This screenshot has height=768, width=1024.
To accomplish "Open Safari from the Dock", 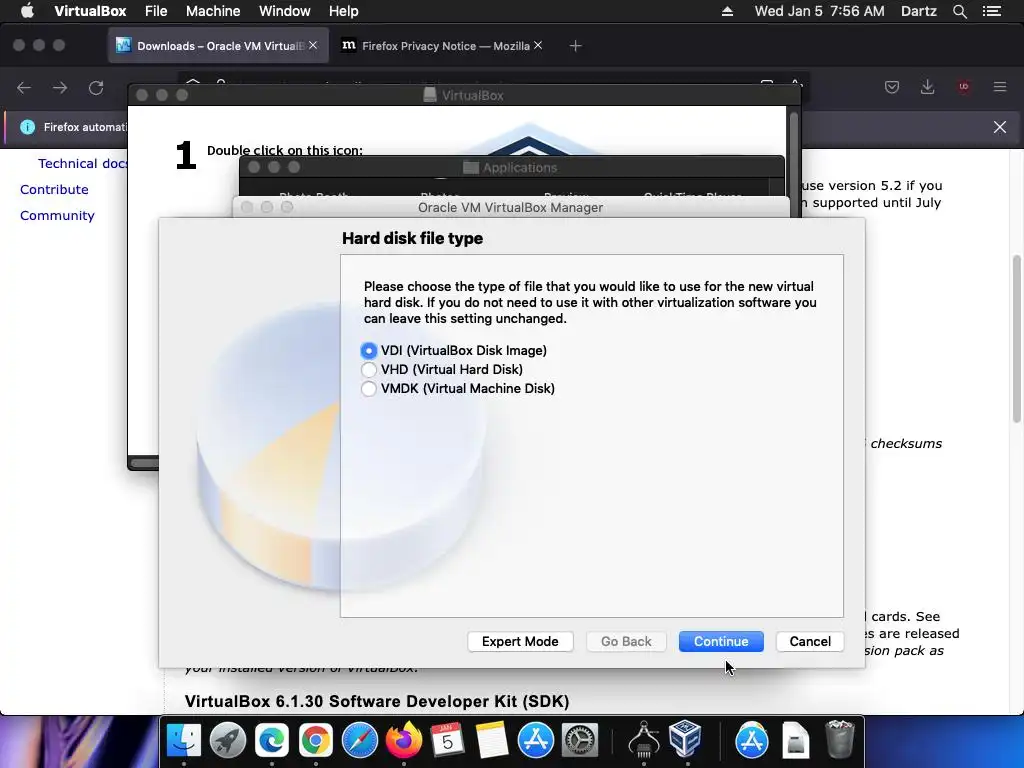I will (360, 741).
